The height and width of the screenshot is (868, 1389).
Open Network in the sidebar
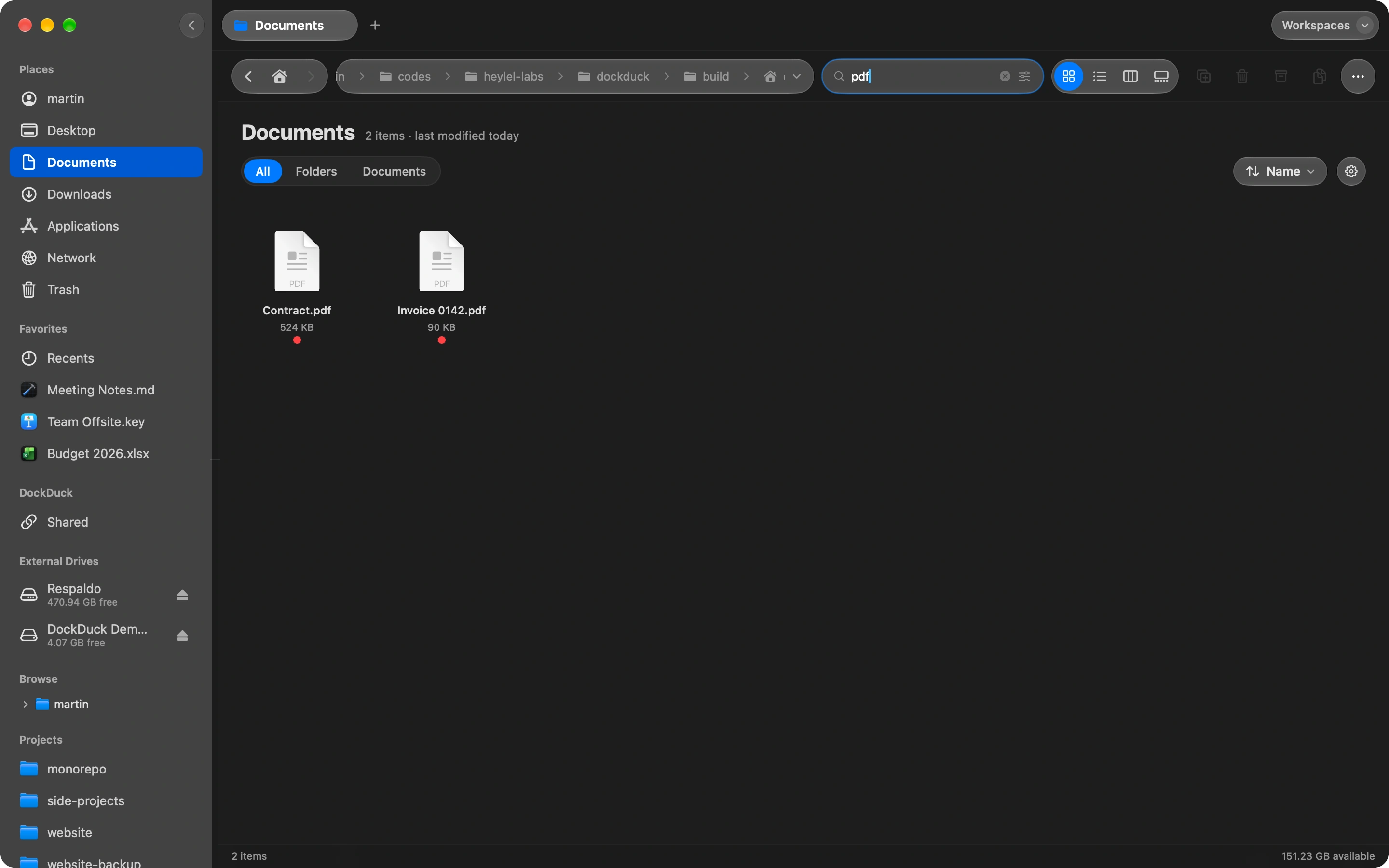coord(106,258)
